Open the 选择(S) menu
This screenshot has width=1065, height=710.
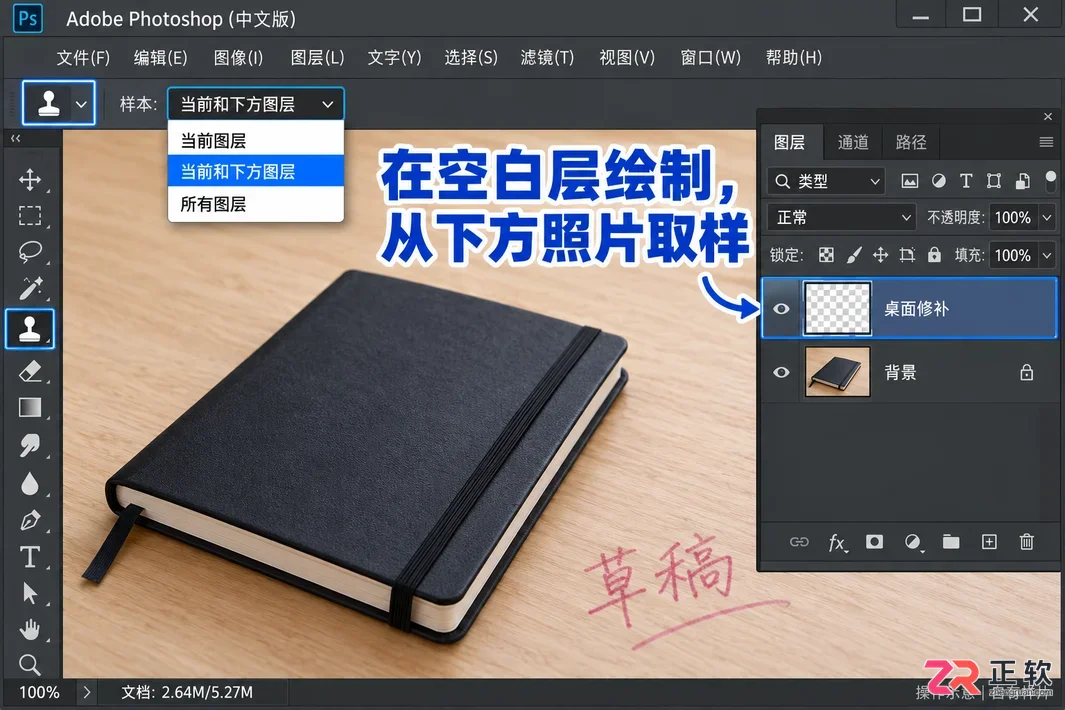tap(471, 58)
